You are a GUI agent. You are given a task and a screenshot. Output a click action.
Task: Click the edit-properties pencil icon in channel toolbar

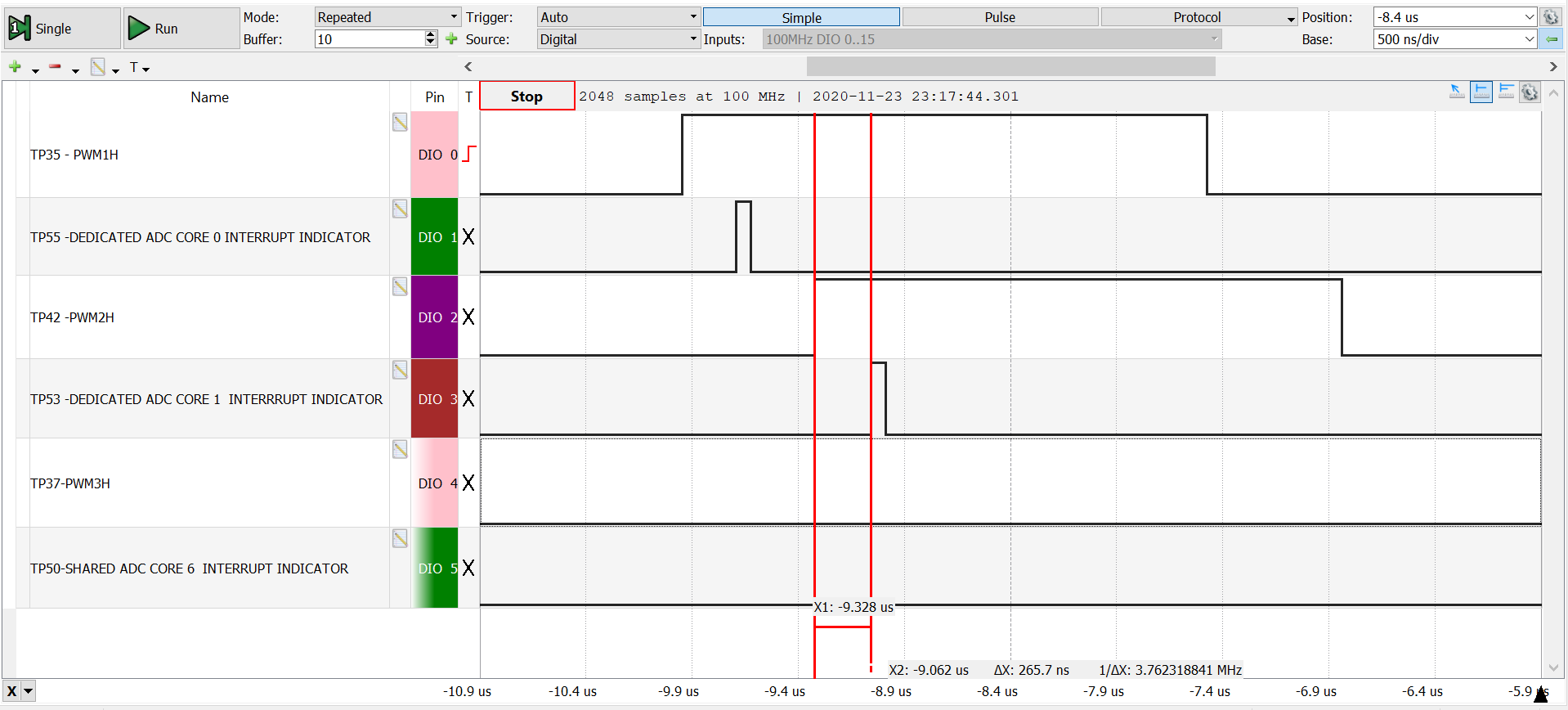tap(98, 67)
